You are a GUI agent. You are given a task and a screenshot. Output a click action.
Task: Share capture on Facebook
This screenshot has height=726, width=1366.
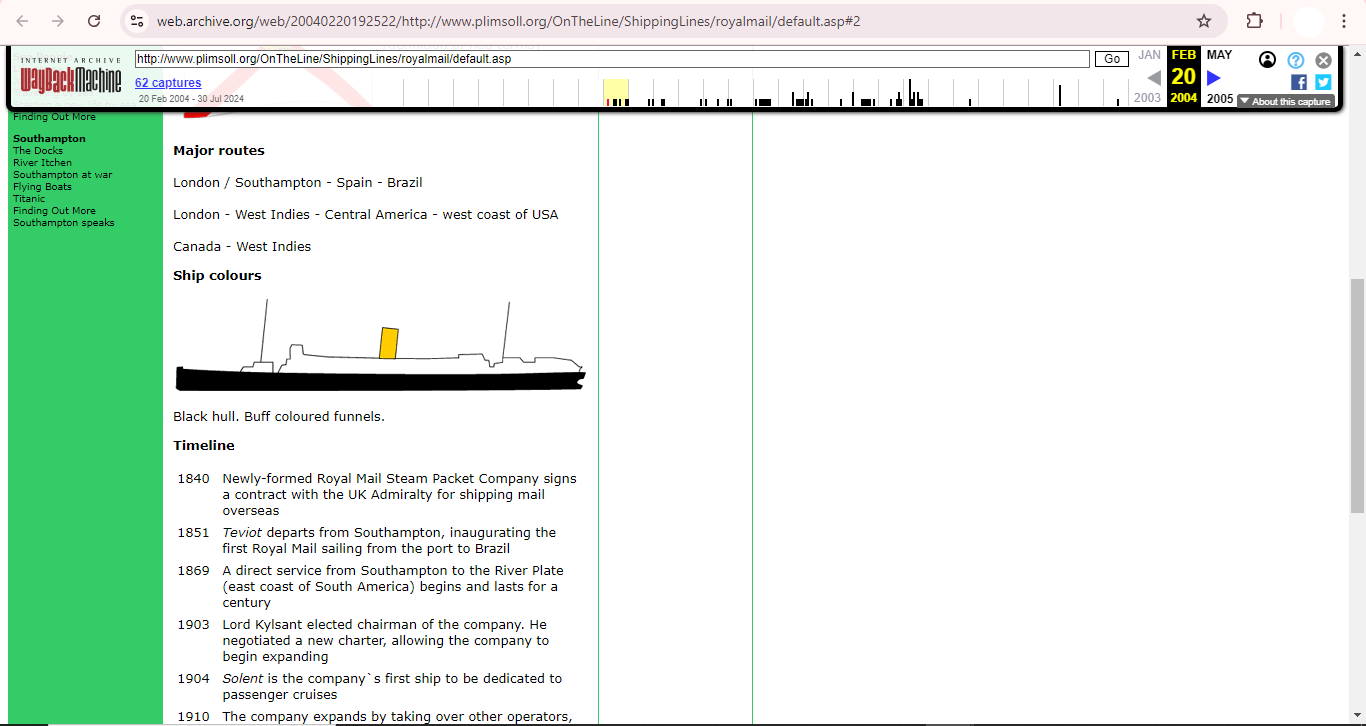[1299, 82]
